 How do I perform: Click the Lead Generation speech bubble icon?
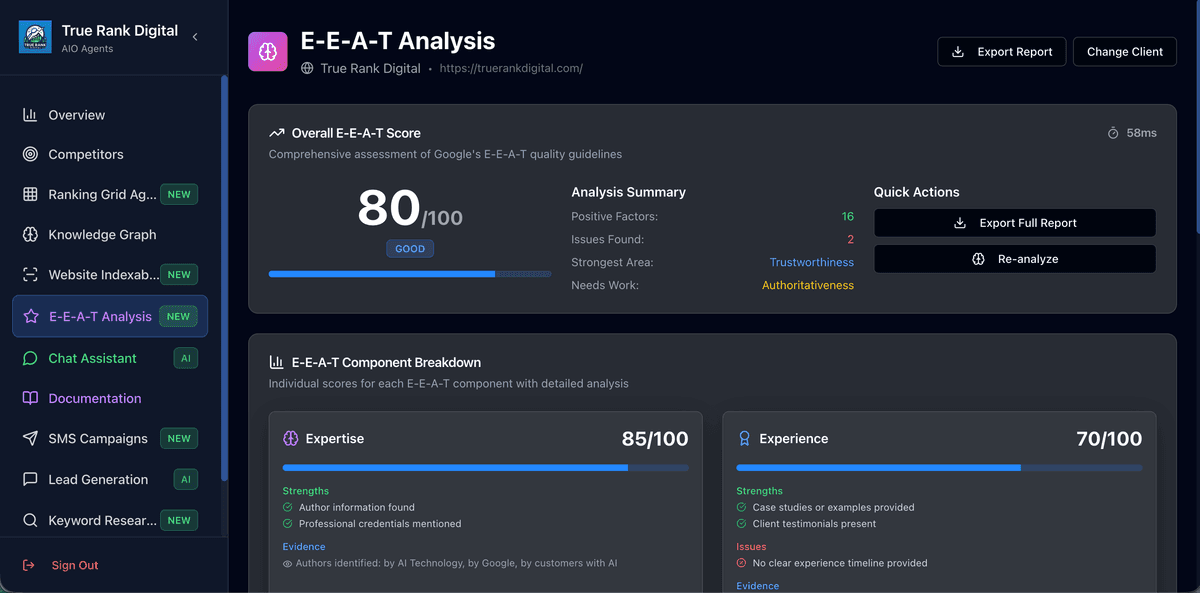30,480
